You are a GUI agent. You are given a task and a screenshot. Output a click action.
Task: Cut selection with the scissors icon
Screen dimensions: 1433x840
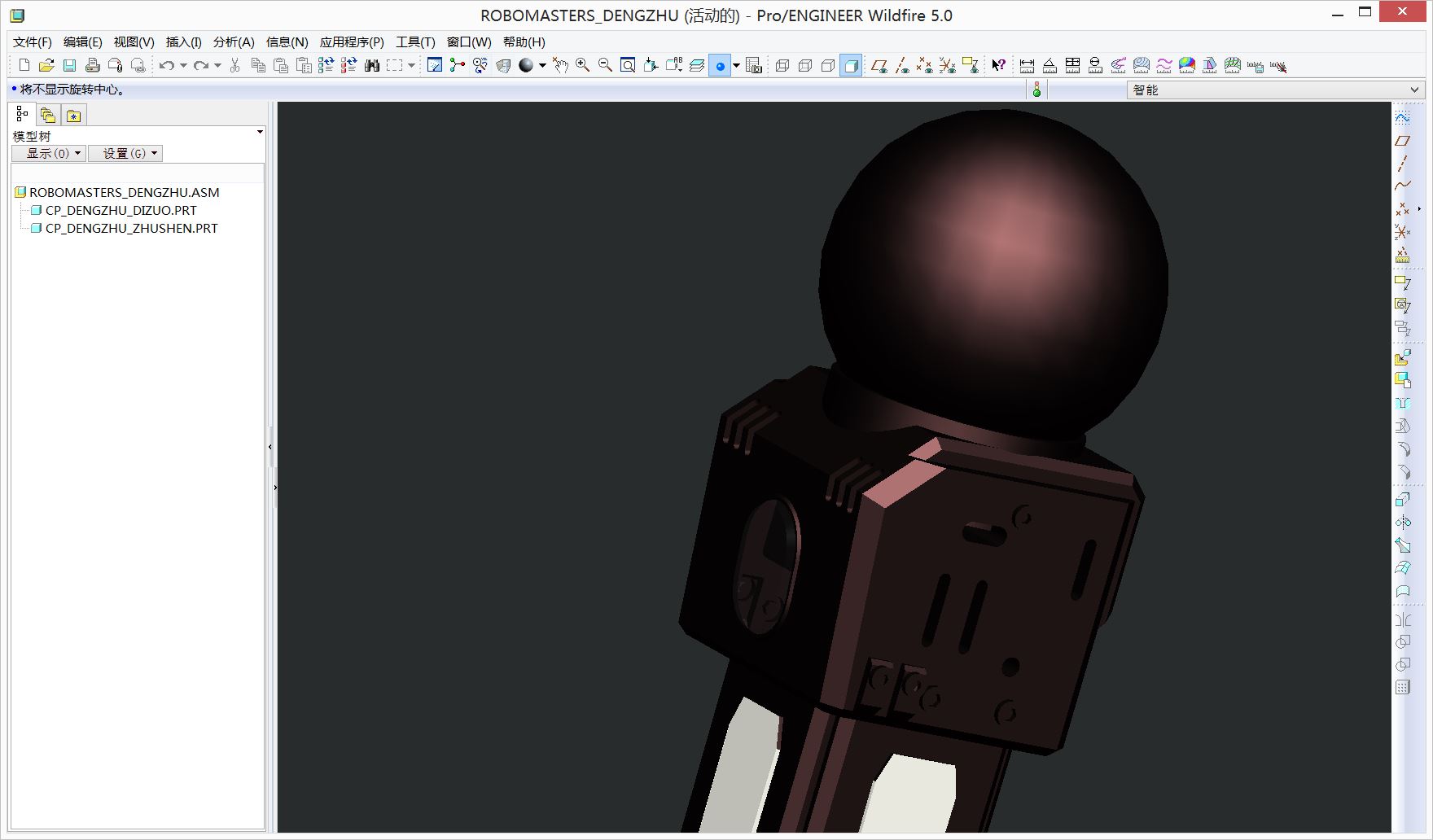point(235,65)
